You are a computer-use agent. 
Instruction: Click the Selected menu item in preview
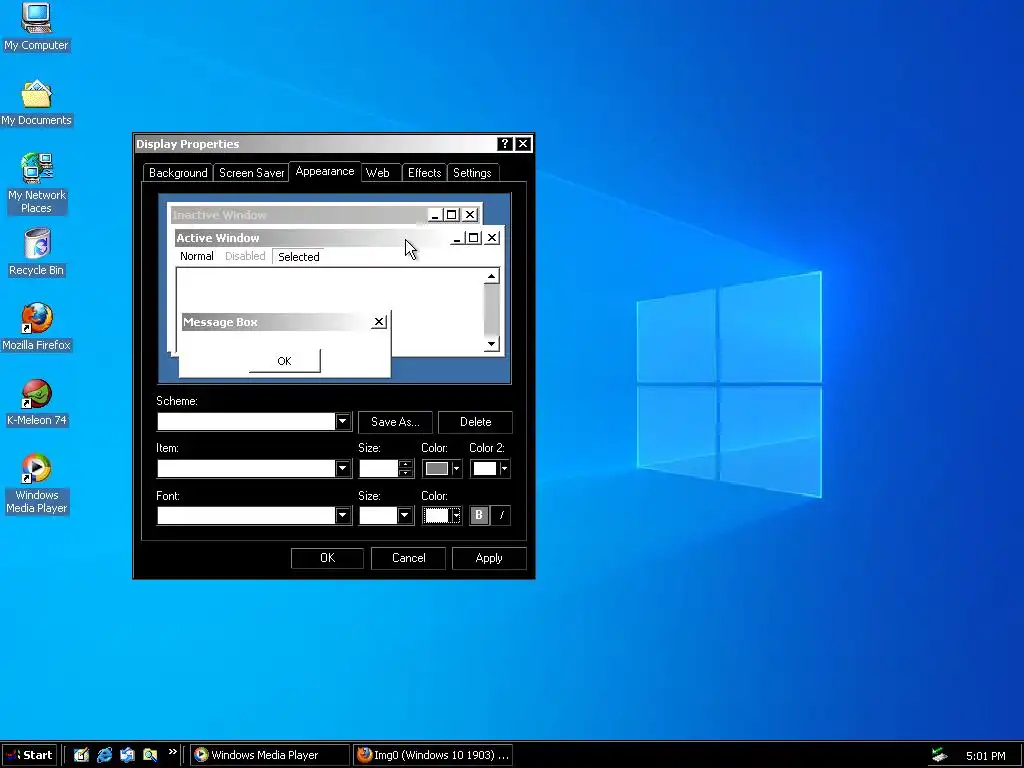(298, 257)
